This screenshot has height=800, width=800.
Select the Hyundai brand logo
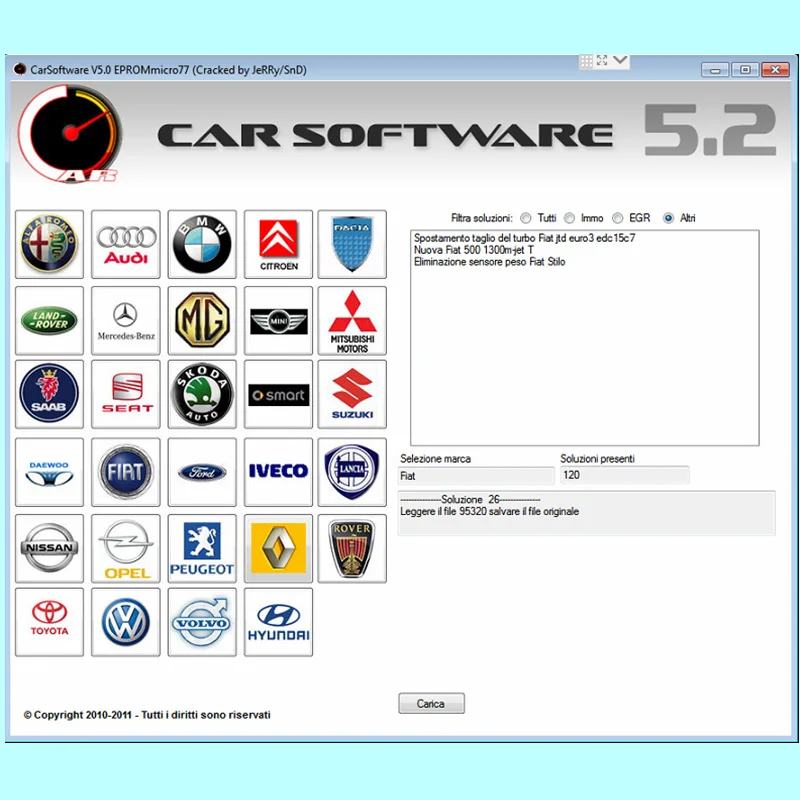pos(278,622)
